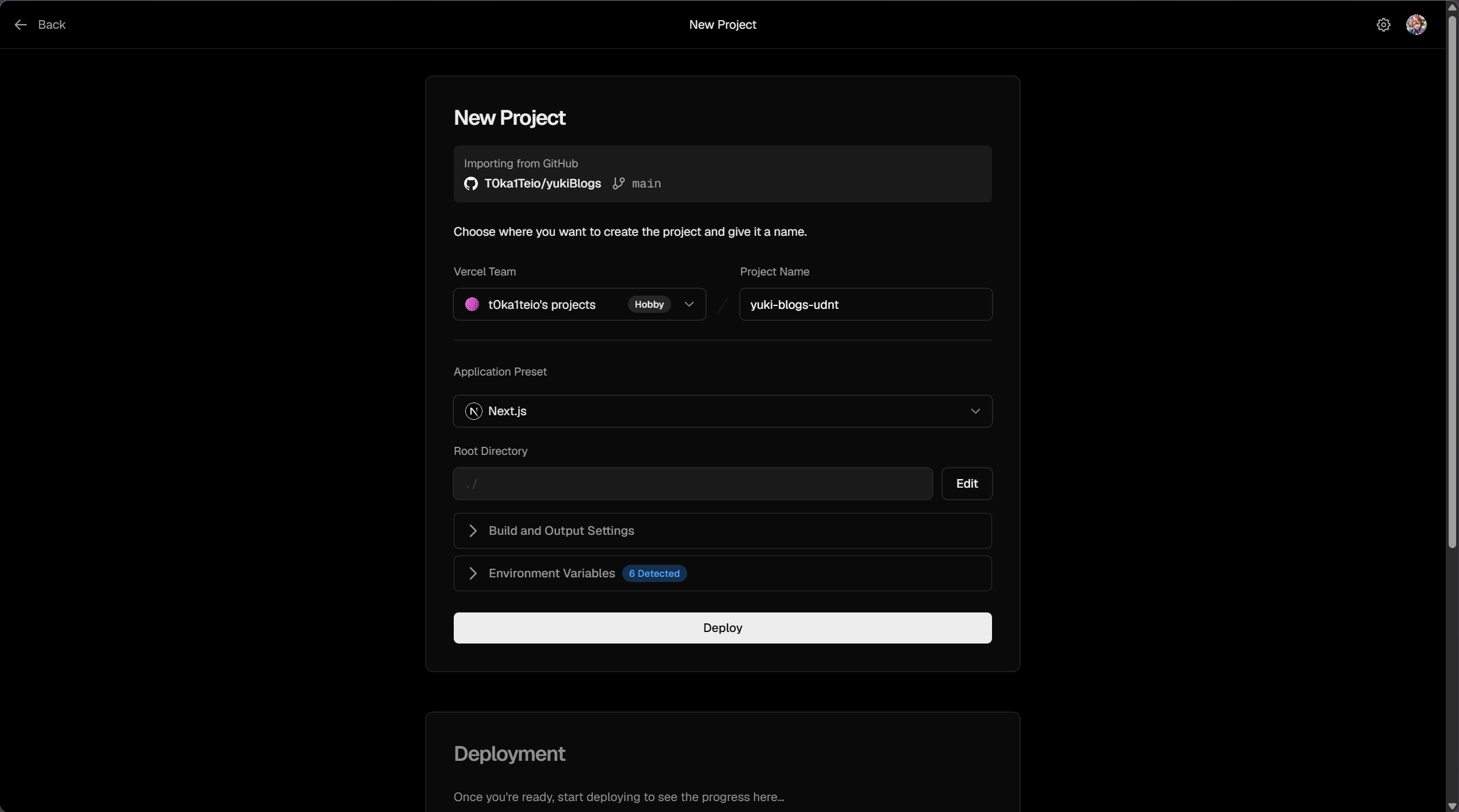Click the settings gear icon
The image size is (1459, 812).
[x=1383, y=25]
